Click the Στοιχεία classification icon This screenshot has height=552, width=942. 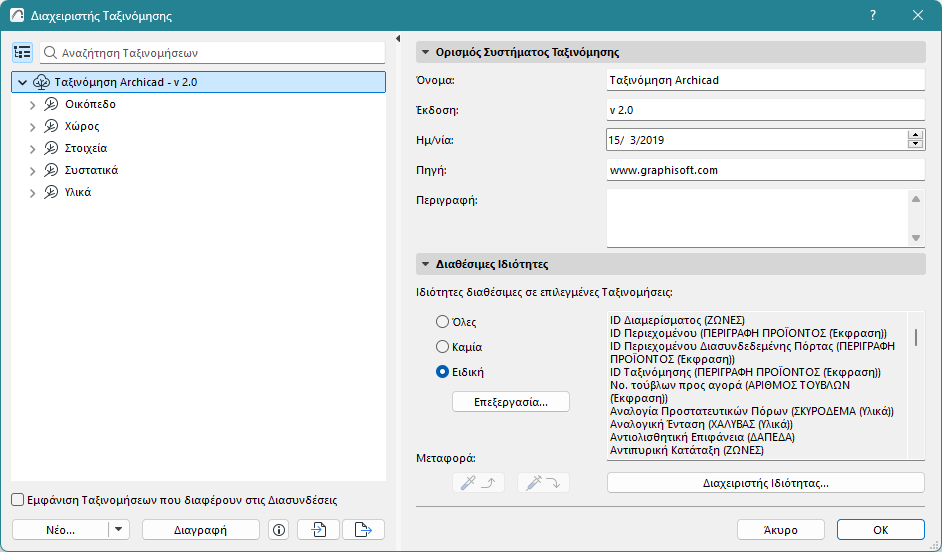pos(51,148)
